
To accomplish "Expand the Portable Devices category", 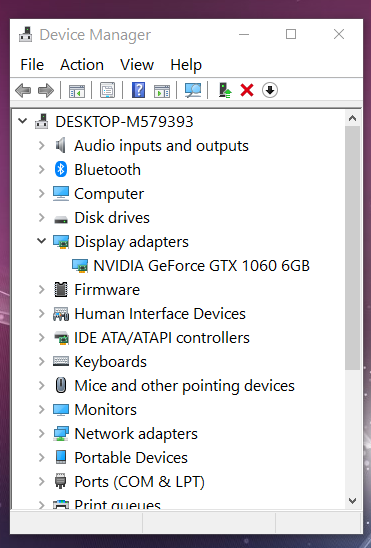I will tap(42, 457).
